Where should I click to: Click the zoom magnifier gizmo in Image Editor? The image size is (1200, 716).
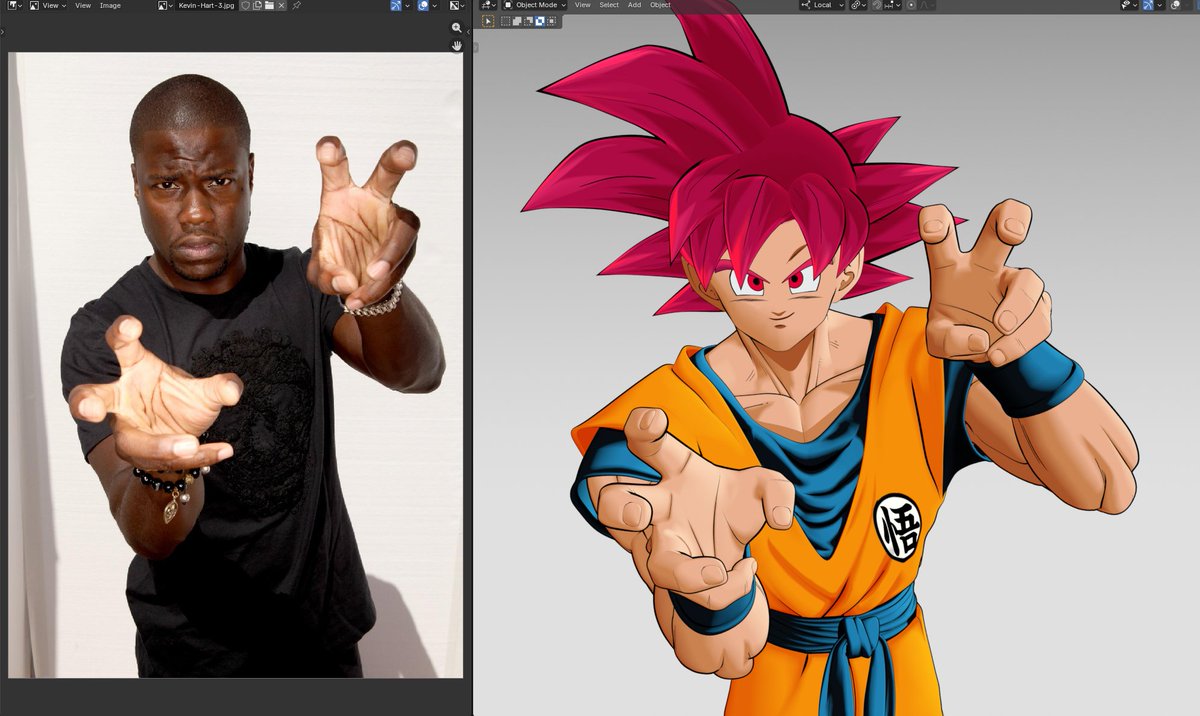tap(457, 28)
